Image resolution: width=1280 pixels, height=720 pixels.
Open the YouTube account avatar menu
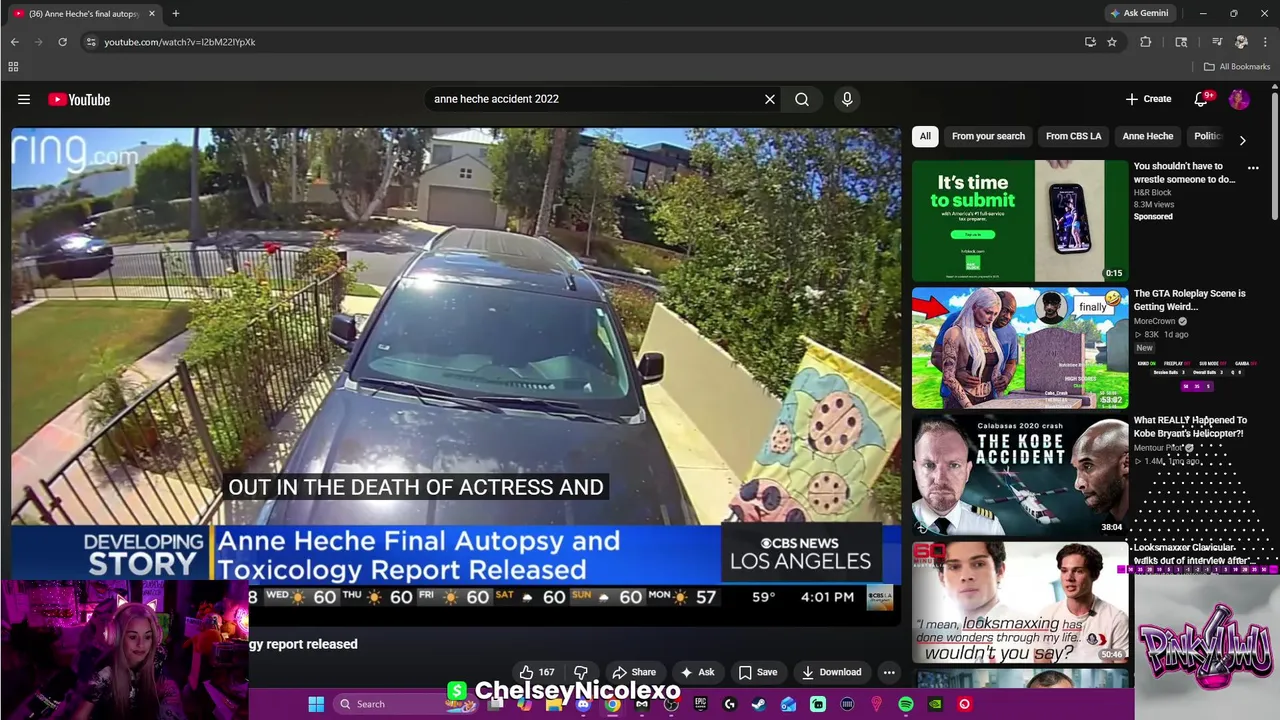pos(1239,99)
